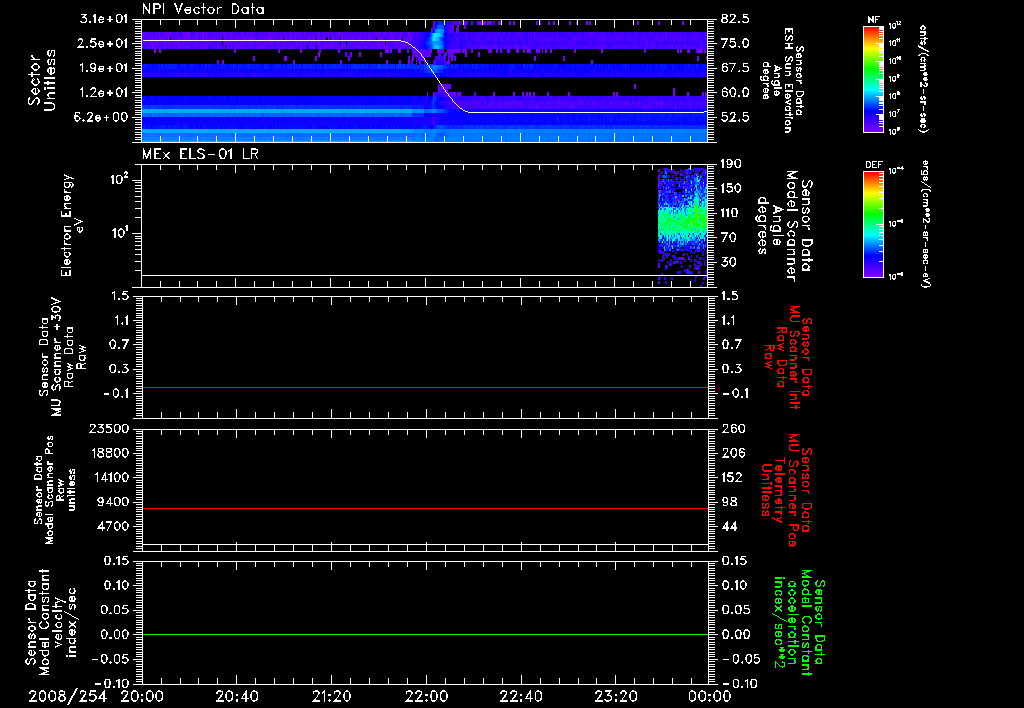Click the "260" telemetry tick value

click(732, 428)
